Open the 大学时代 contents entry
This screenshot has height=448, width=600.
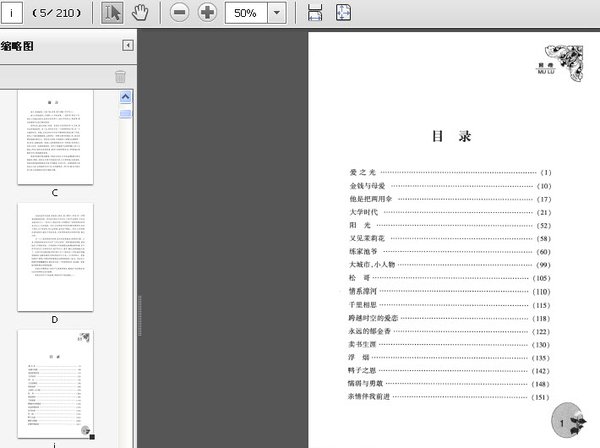click(x=366, y=212)
